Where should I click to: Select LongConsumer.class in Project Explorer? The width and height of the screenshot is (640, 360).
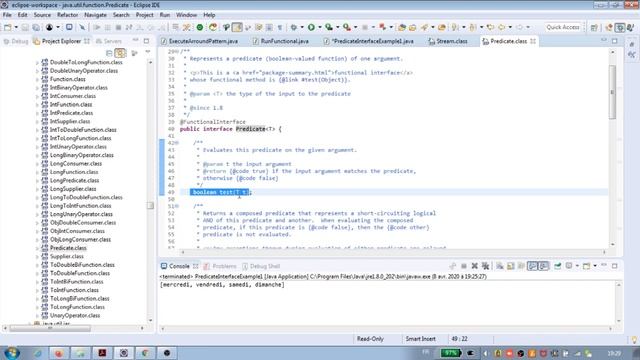76,164
